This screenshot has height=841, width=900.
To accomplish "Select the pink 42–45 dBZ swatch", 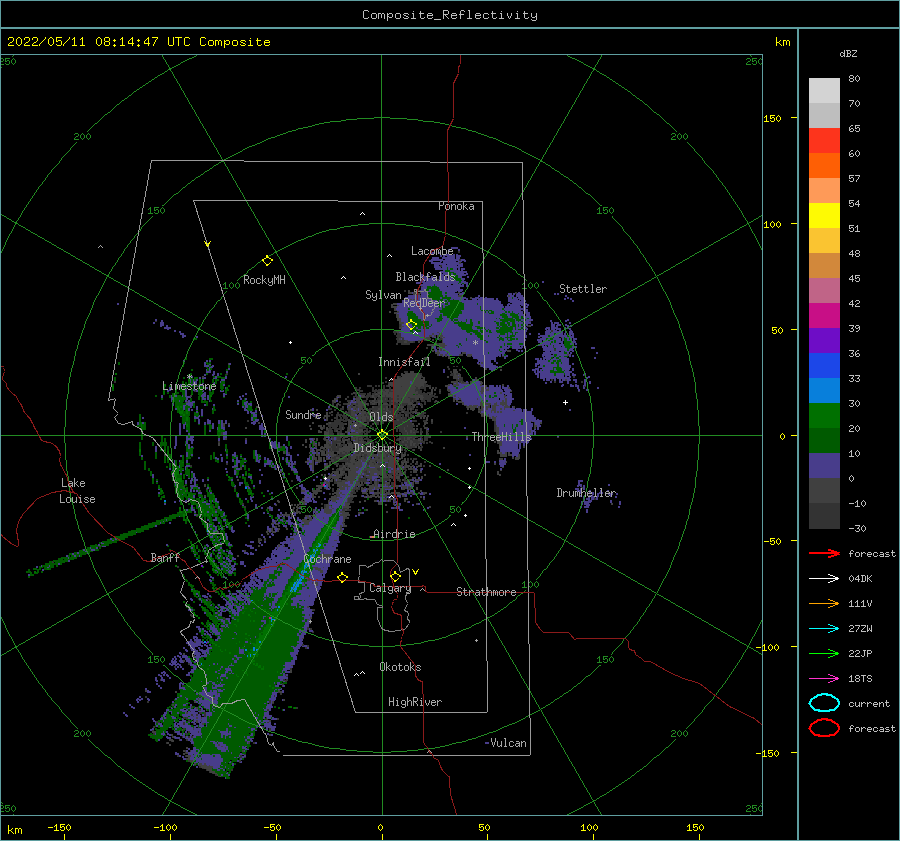I will [x=824, y=291].
